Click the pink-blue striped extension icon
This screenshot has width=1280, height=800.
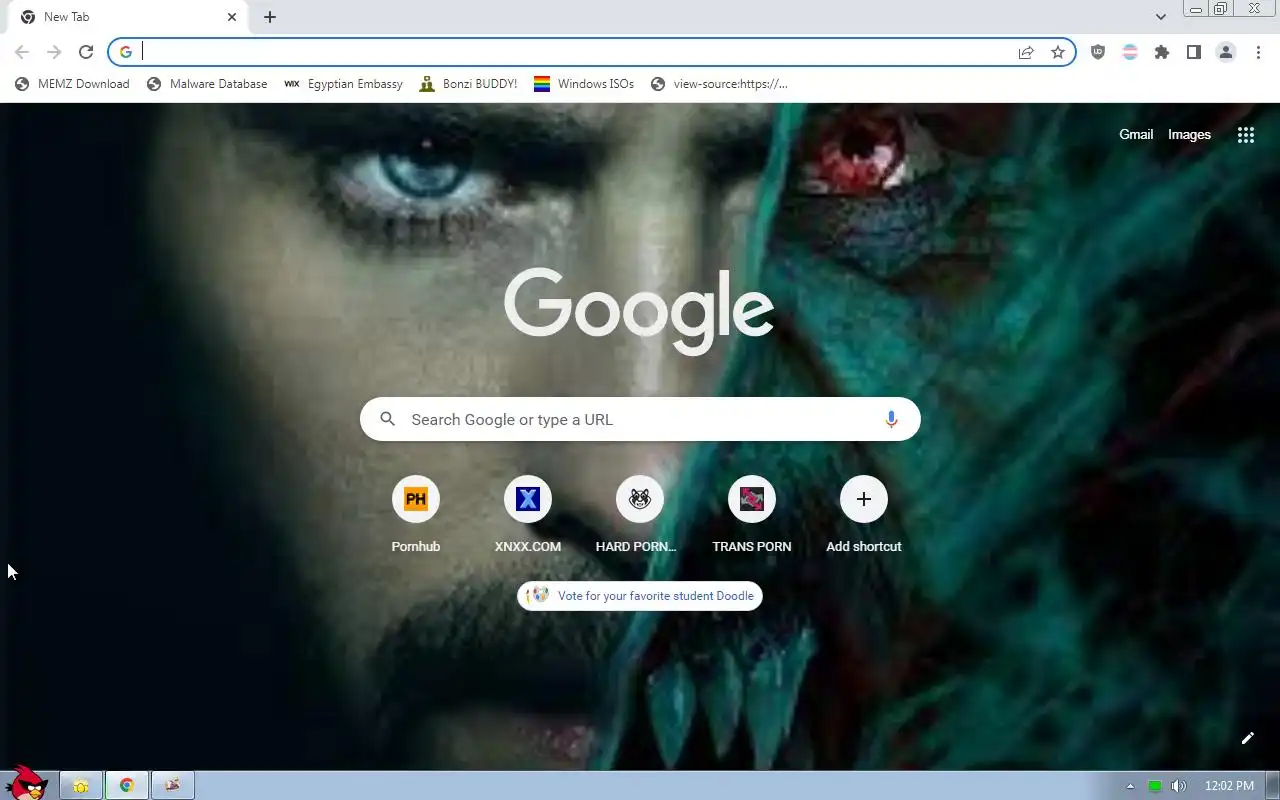pyautogui.click(x=1130, y=52)
